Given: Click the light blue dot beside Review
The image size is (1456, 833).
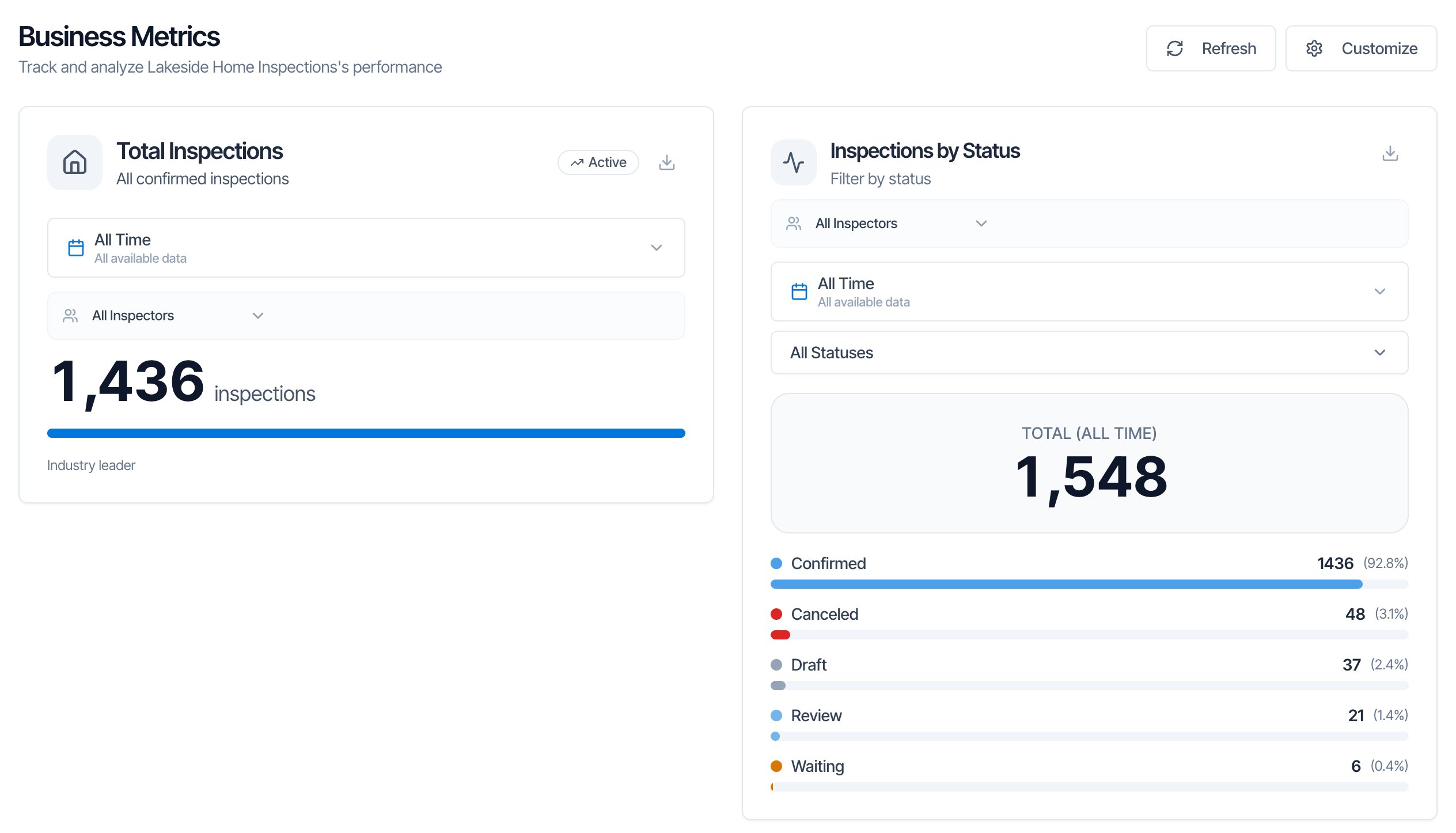Looking at the screenshot, I should [x=776, y=715].
